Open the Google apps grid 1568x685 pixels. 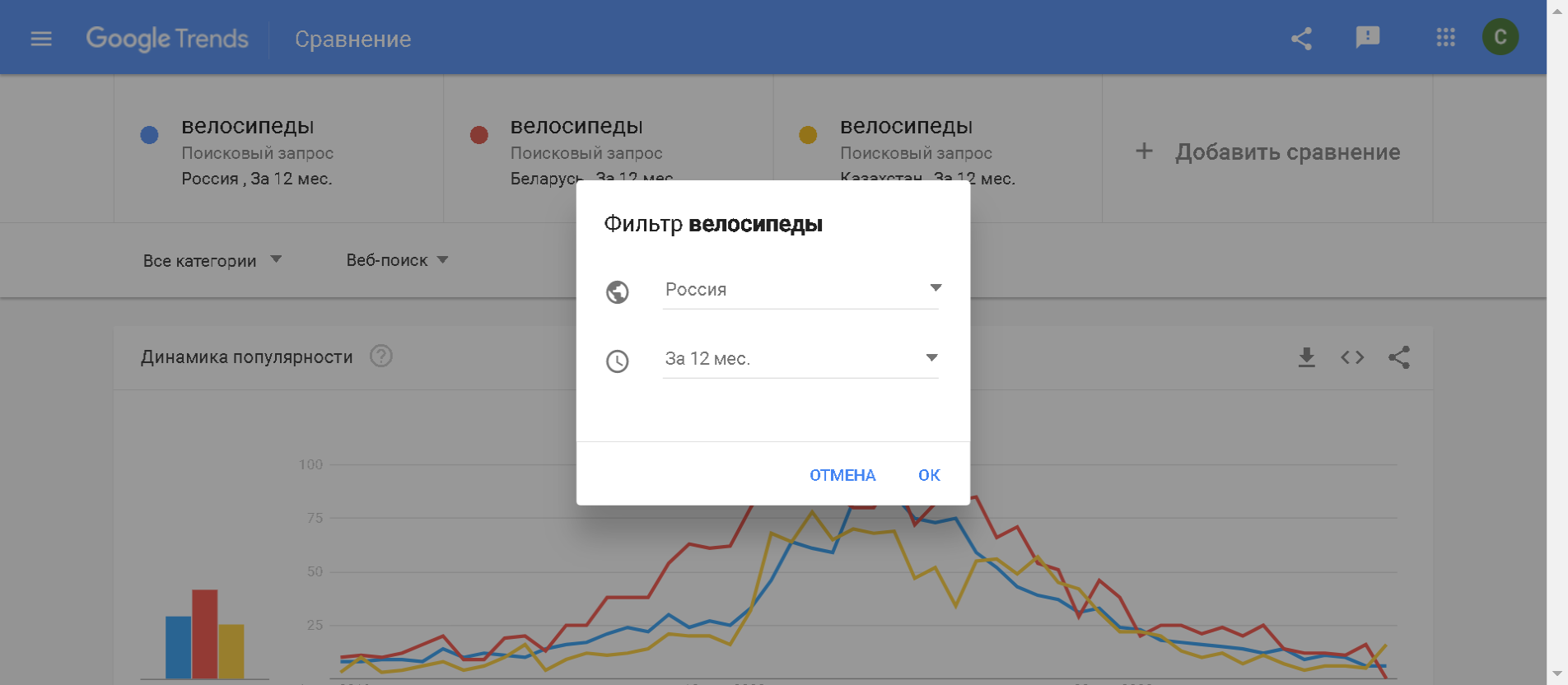(x=1445, y=38)
